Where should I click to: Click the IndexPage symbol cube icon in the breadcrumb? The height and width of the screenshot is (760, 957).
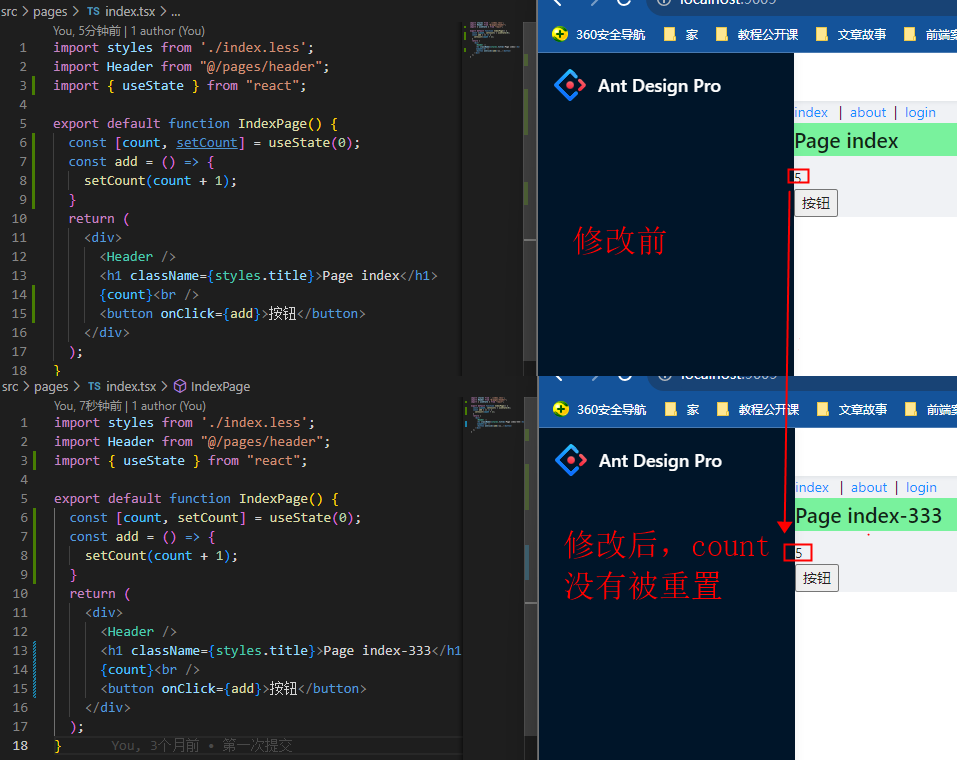coord(180,386)
